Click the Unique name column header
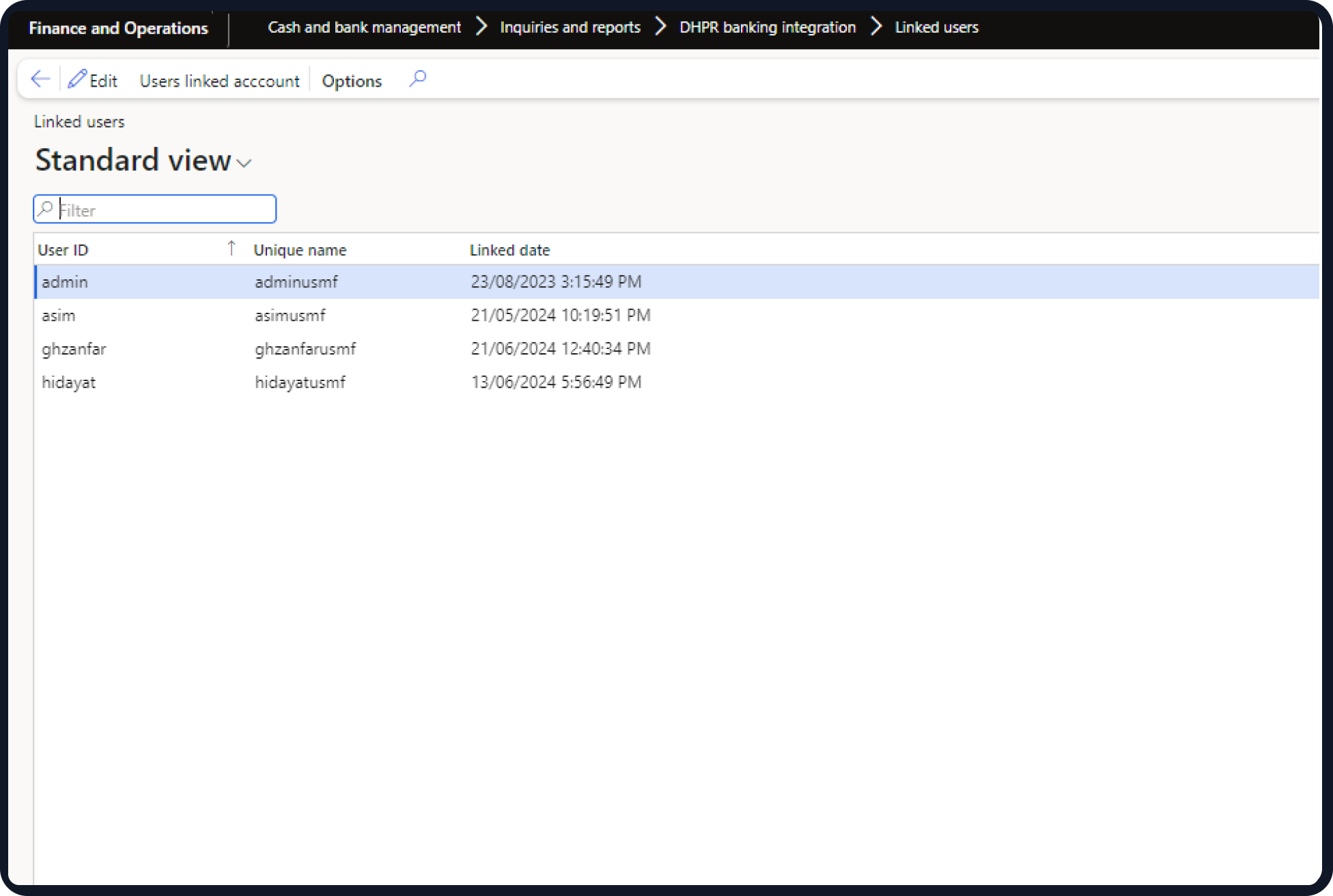Screen dimensions: 1333x896 click(300, 250)
